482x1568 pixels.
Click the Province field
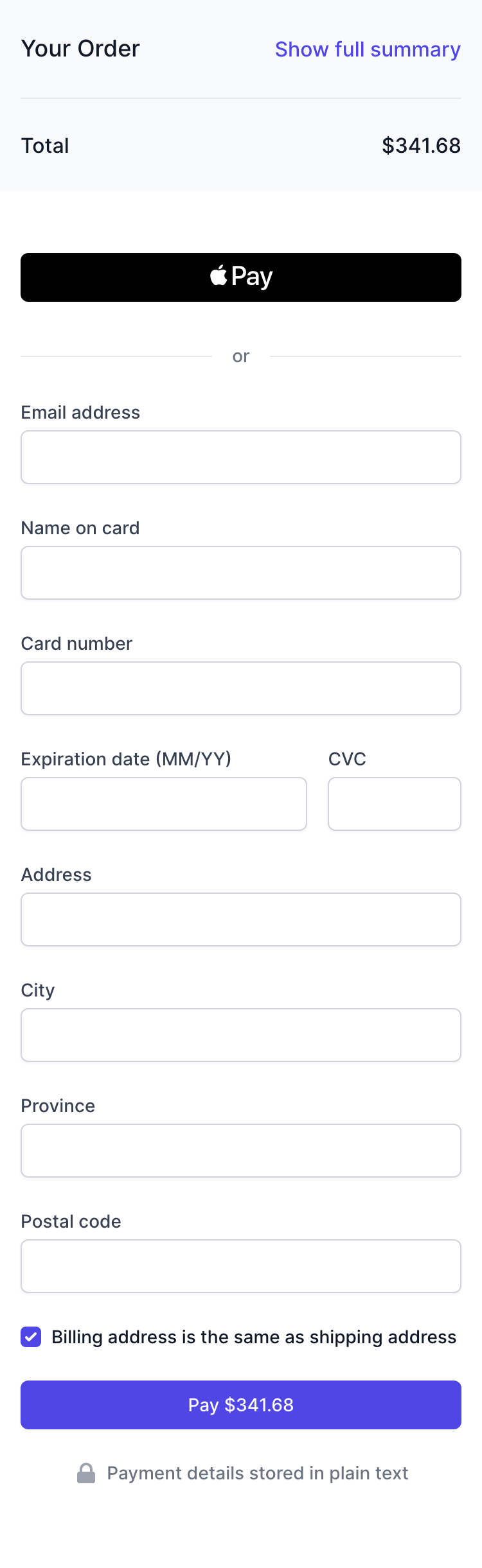pos(241,1151)
